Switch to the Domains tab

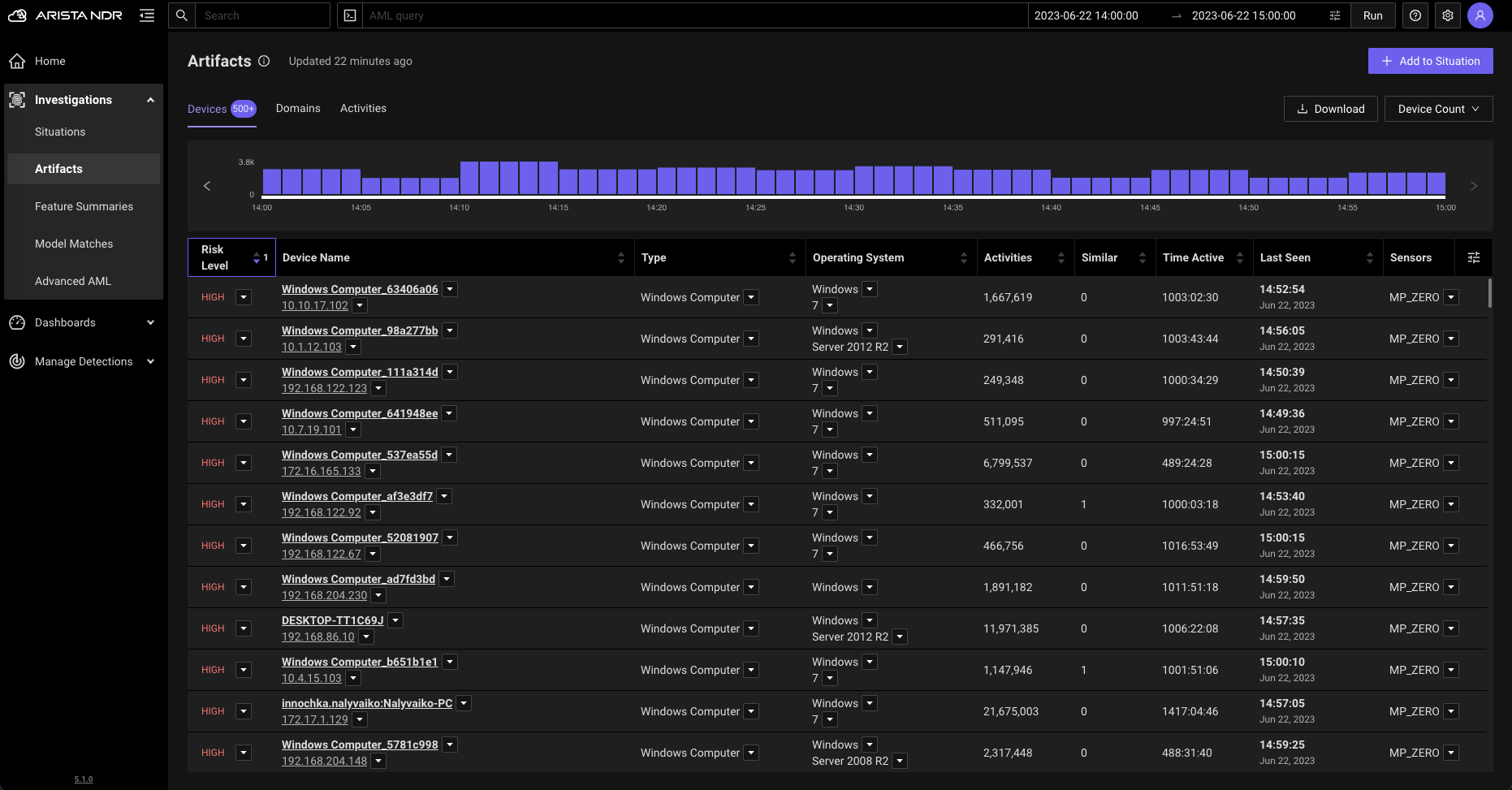[298, 108]
